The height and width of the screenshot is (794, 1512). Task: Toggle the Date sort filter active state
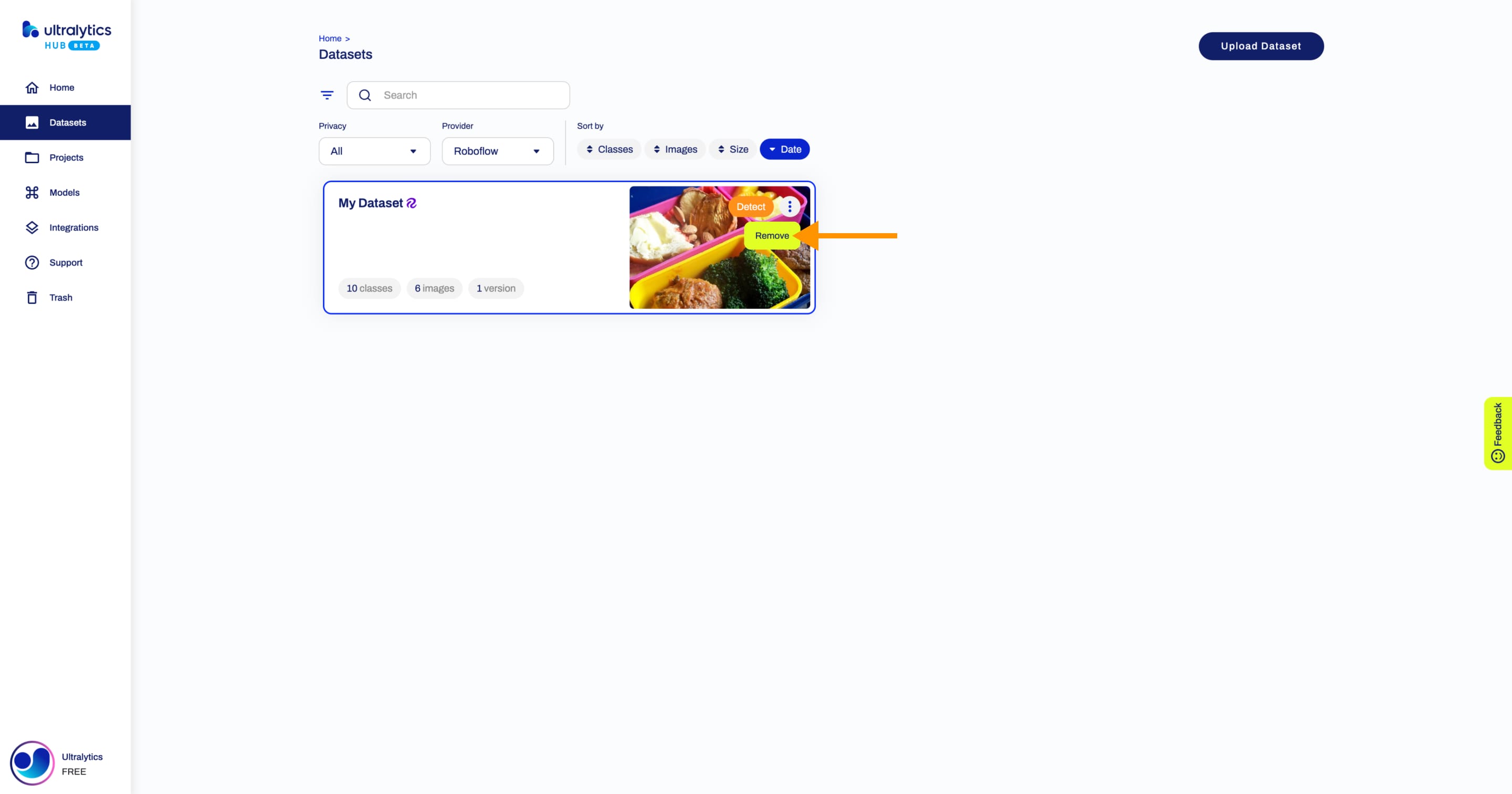(784, 149)
